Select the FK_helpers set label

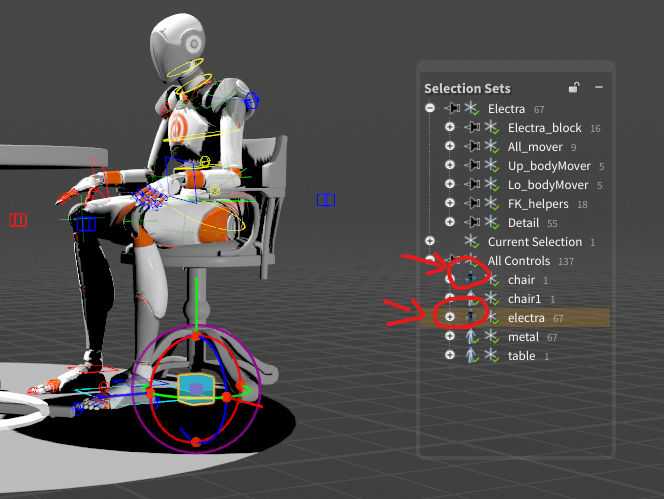click(x=538, y=204)
